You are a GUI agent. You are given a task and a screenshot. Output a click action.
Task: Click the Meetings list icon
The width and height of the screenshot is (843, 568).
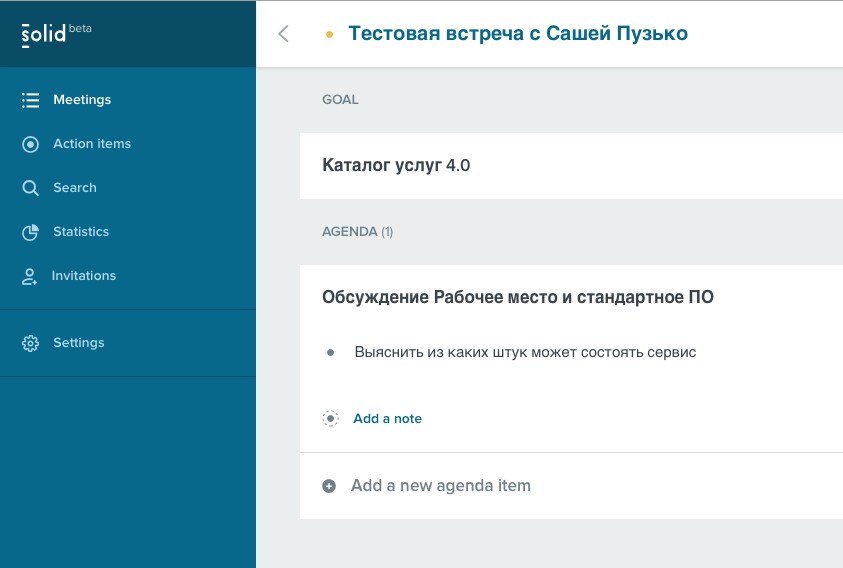coord(30,100)
